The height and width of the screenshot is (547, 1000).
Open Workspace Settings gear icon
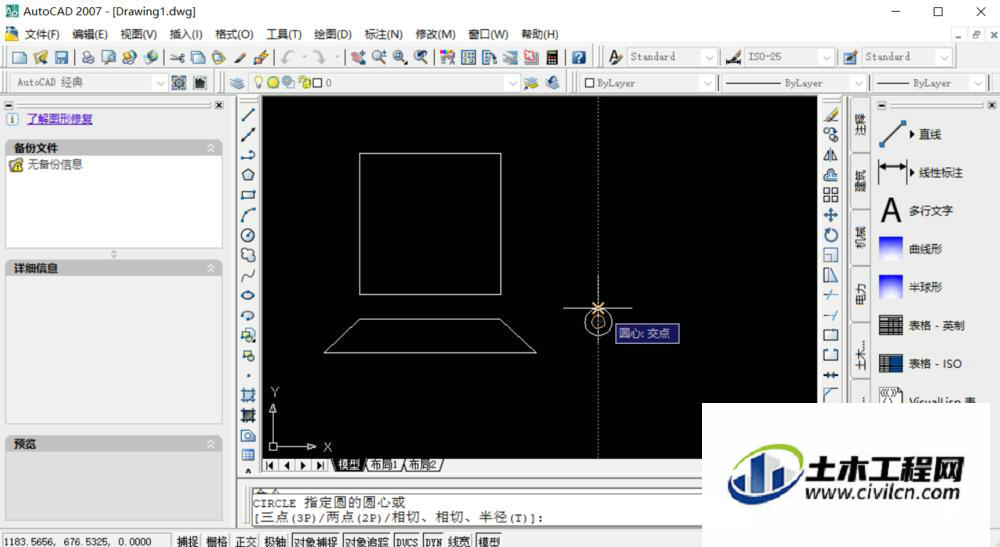[x=179, y=83]
